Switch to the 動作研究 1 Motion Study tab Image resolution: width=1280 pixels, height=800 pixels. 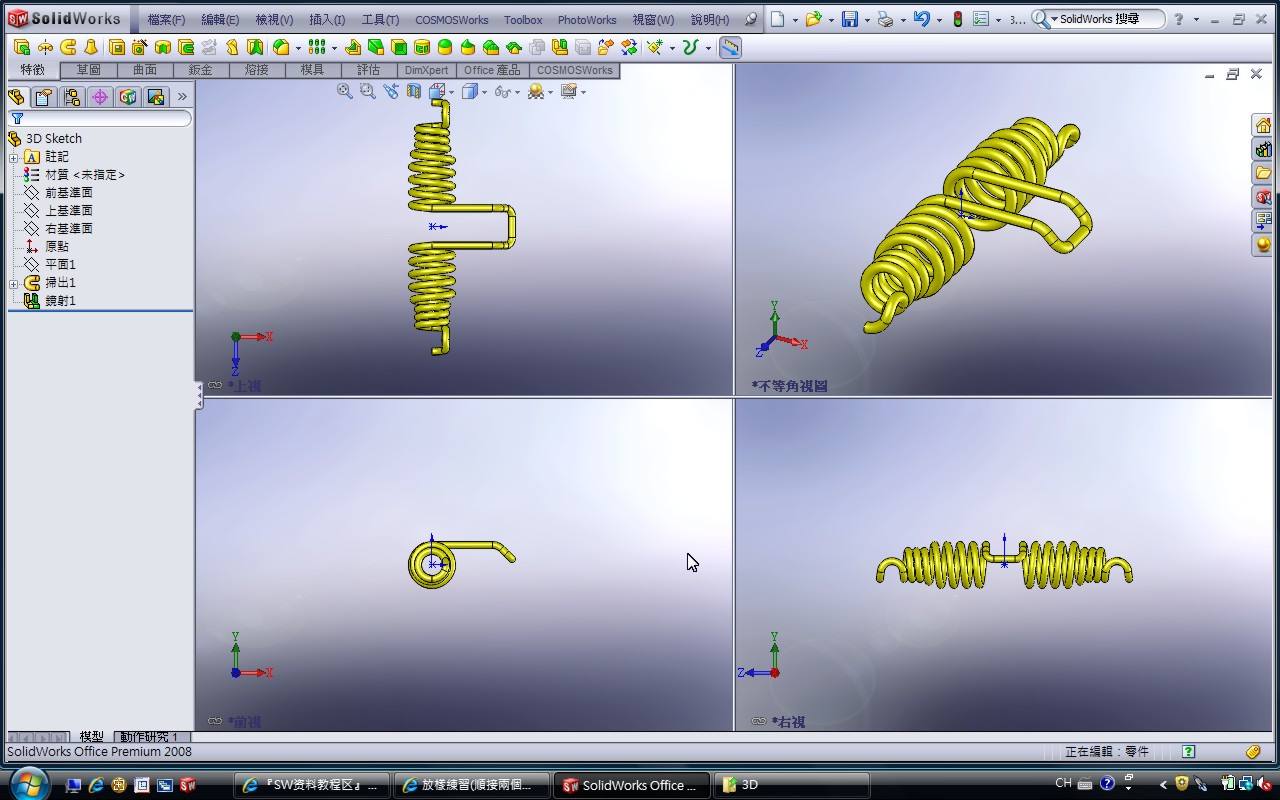click(x=149, y=737)
